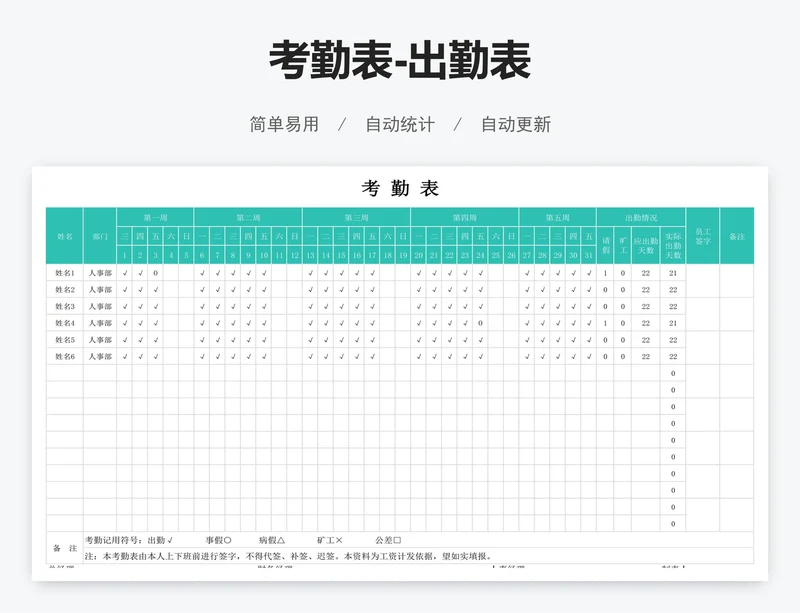
Task: Click the 应出勤天数 sub-header
Action: 645,246
